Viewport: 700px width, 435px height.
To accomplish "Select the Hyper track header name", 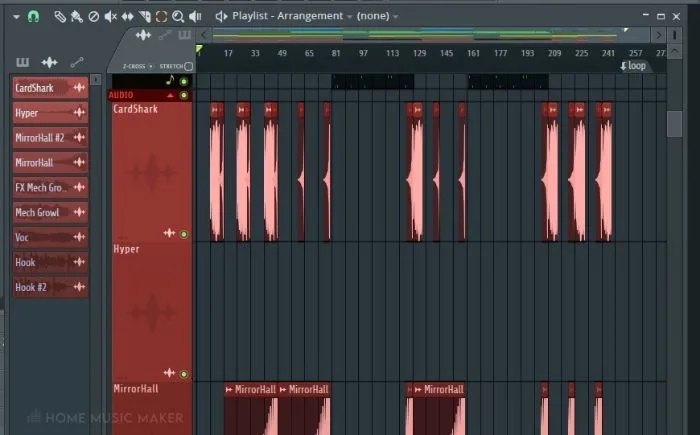I will (126, 249).
